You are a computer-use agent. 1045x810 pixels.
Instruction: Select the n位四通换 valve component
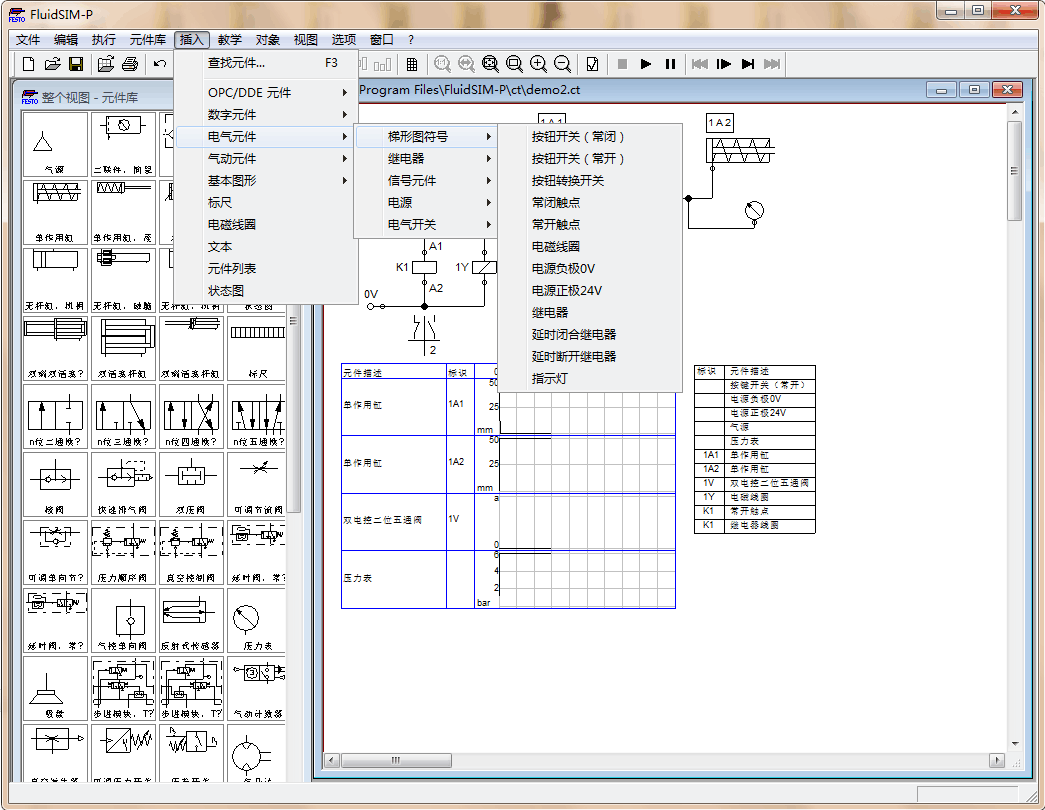click(191, 416)
